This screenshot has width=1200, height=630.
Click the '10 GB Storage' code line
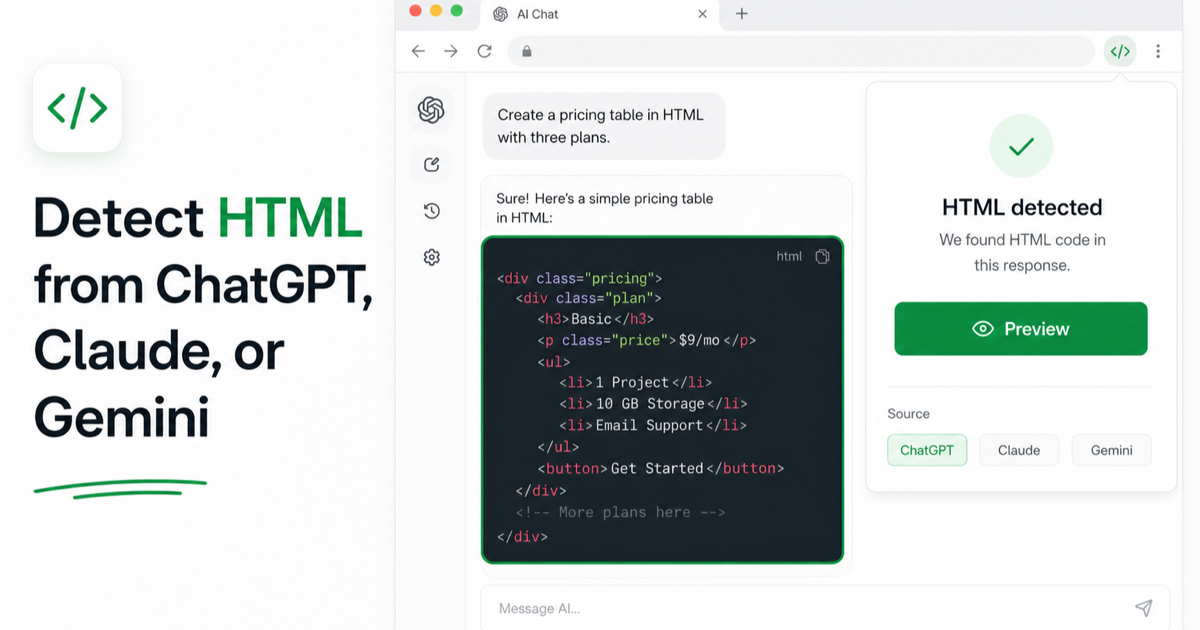pyautogui.click(x=654, y=404)
